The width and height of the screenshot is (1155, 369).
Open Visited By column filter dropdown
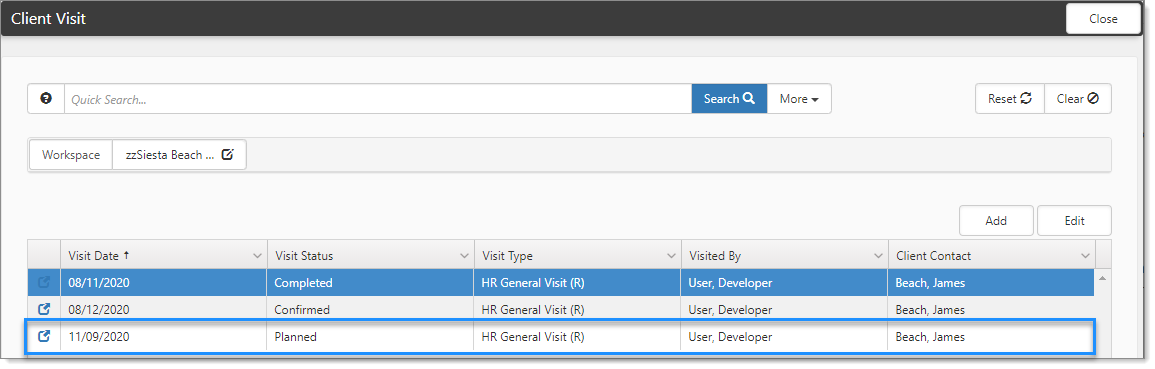(878, 256)
